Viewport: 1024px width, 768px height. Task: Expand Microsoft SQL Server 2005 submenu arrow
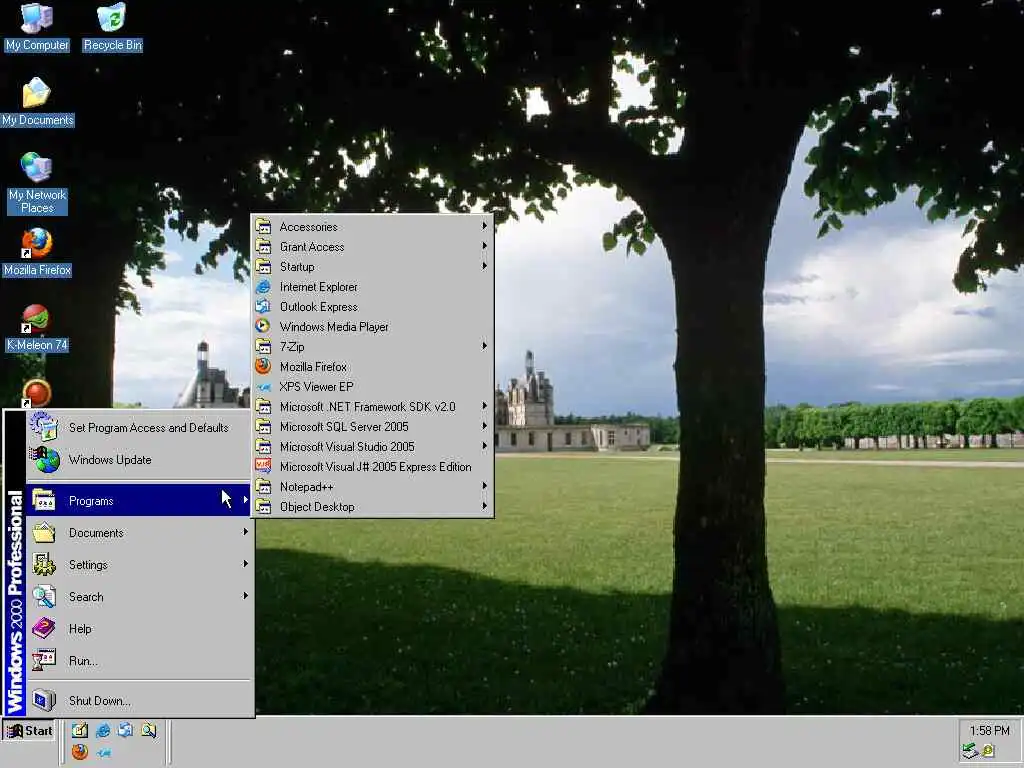point(485,426)
